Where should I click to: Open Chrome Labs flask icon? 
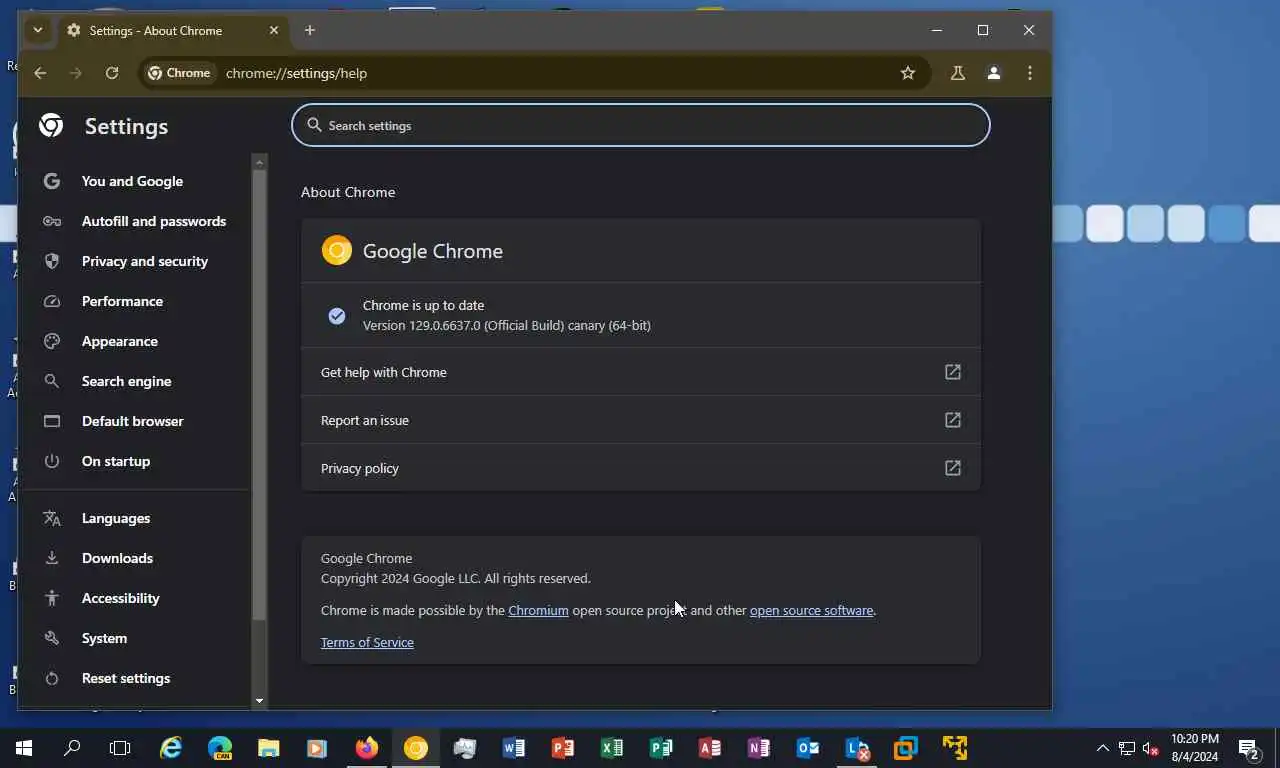pos(957,73)
